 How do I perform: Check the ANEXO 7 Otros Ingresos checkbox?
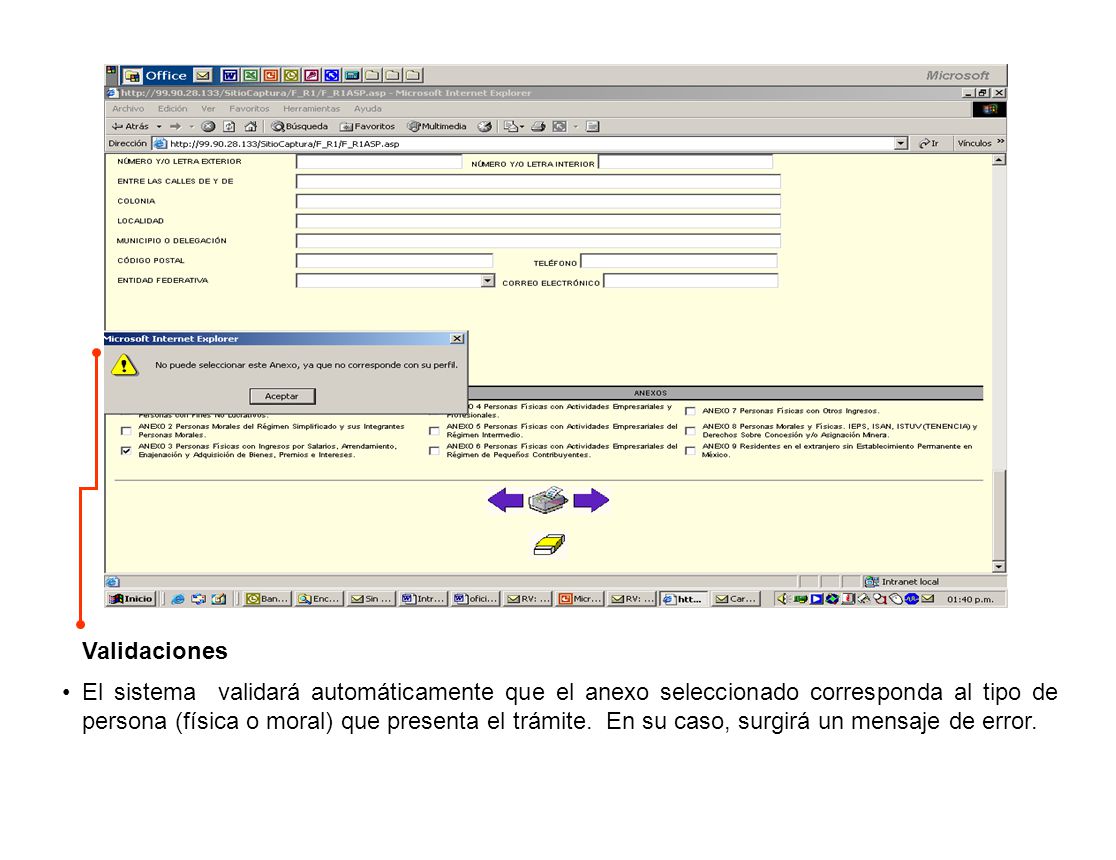(690, 411)
